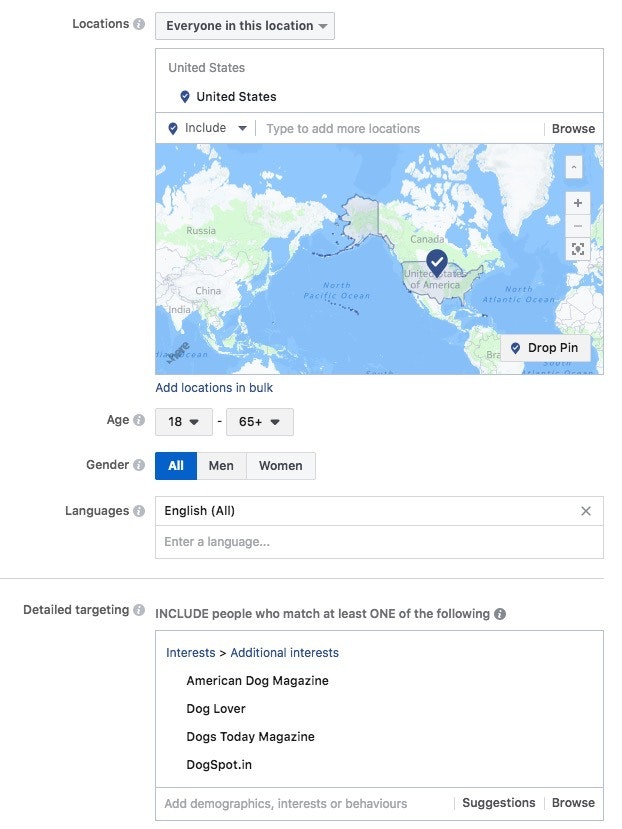Screen dimensions: 622x829
Task: Click the info icon beside Languages label
Action: tap(139, 511)
